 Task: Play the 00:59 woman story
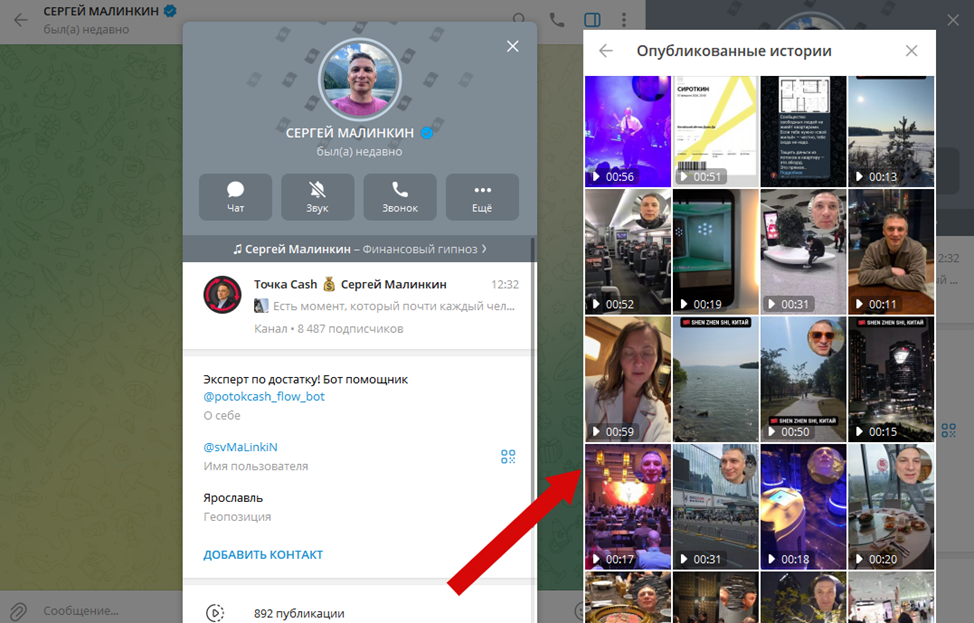click(x=628, y=379)
